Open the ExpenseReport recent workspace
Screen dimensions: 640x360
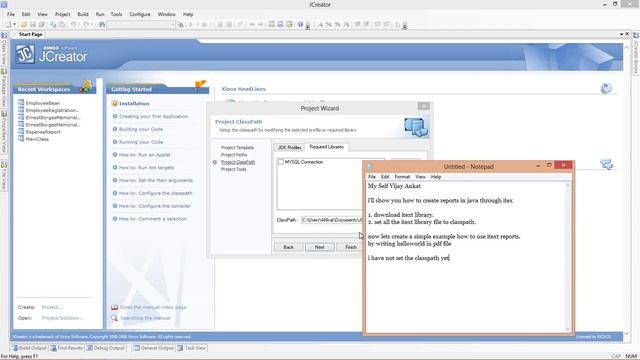click(43, 132)
